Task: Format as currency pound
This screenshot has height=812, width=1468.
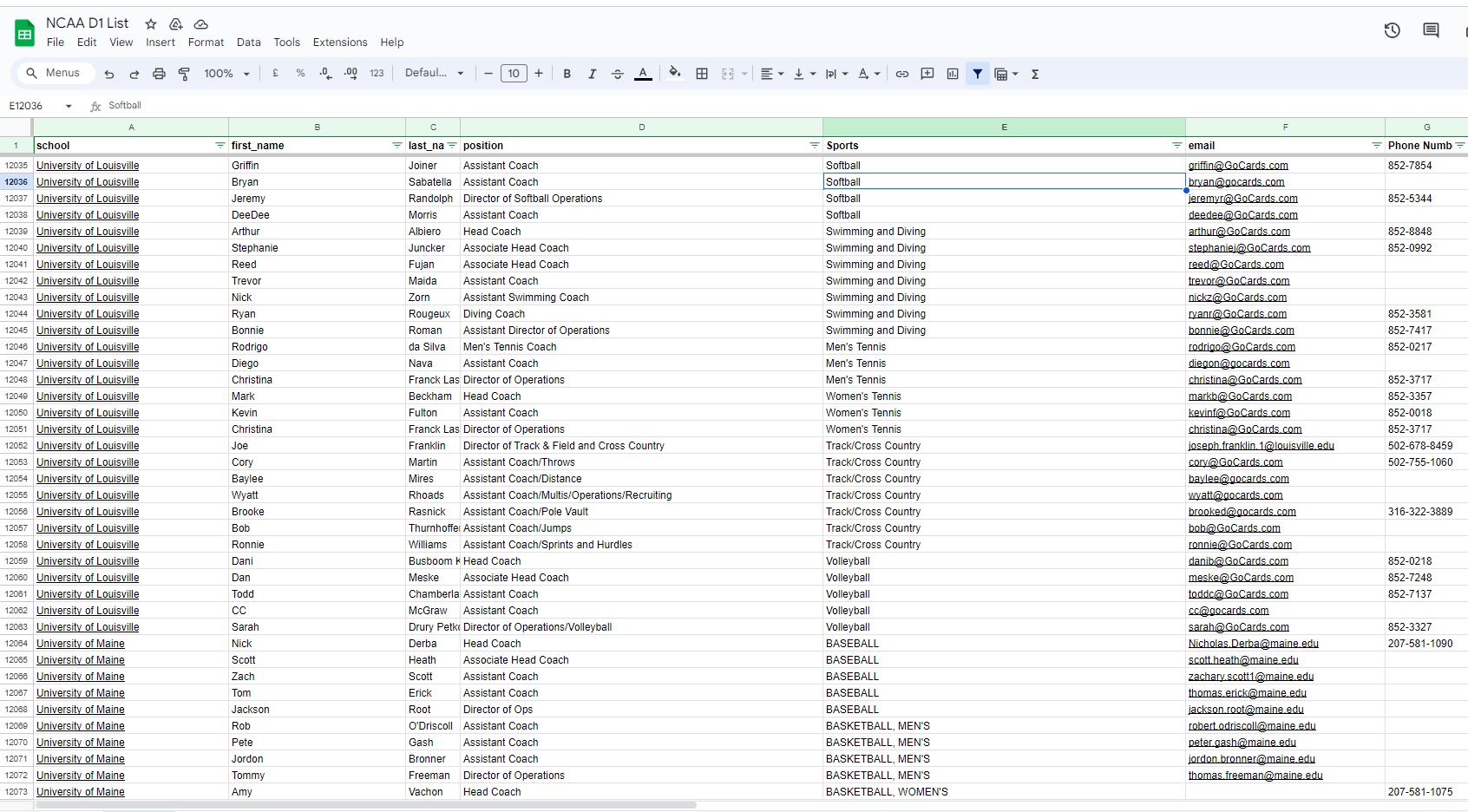Action: click(x=276, y=74)
